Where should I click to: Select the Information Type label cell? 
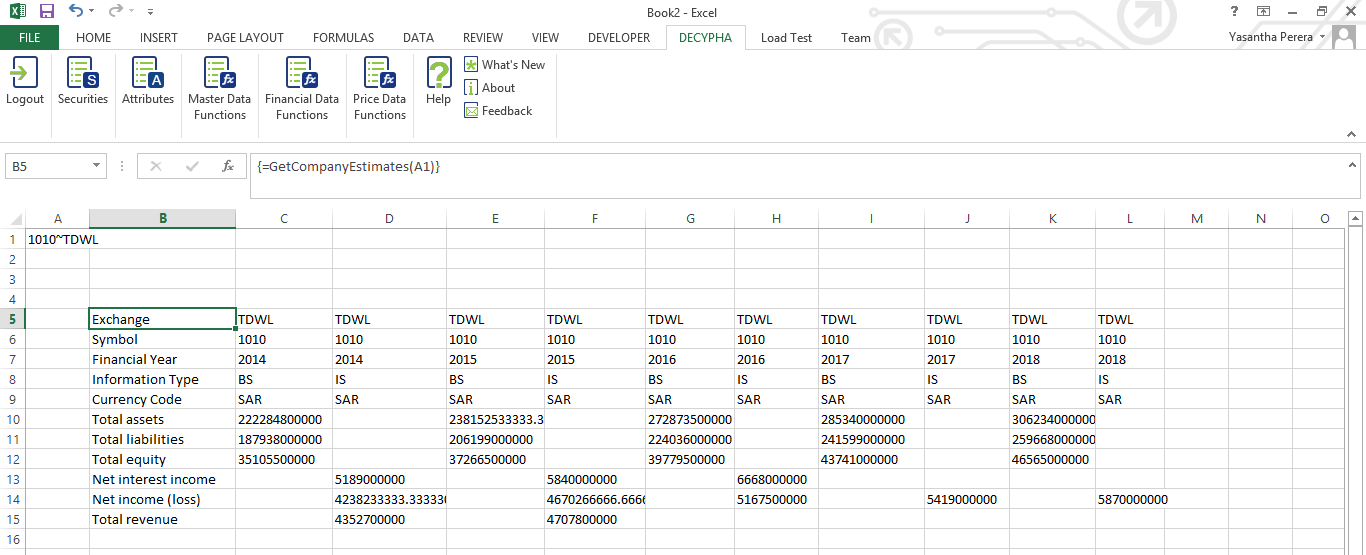(x=162, y=379)
